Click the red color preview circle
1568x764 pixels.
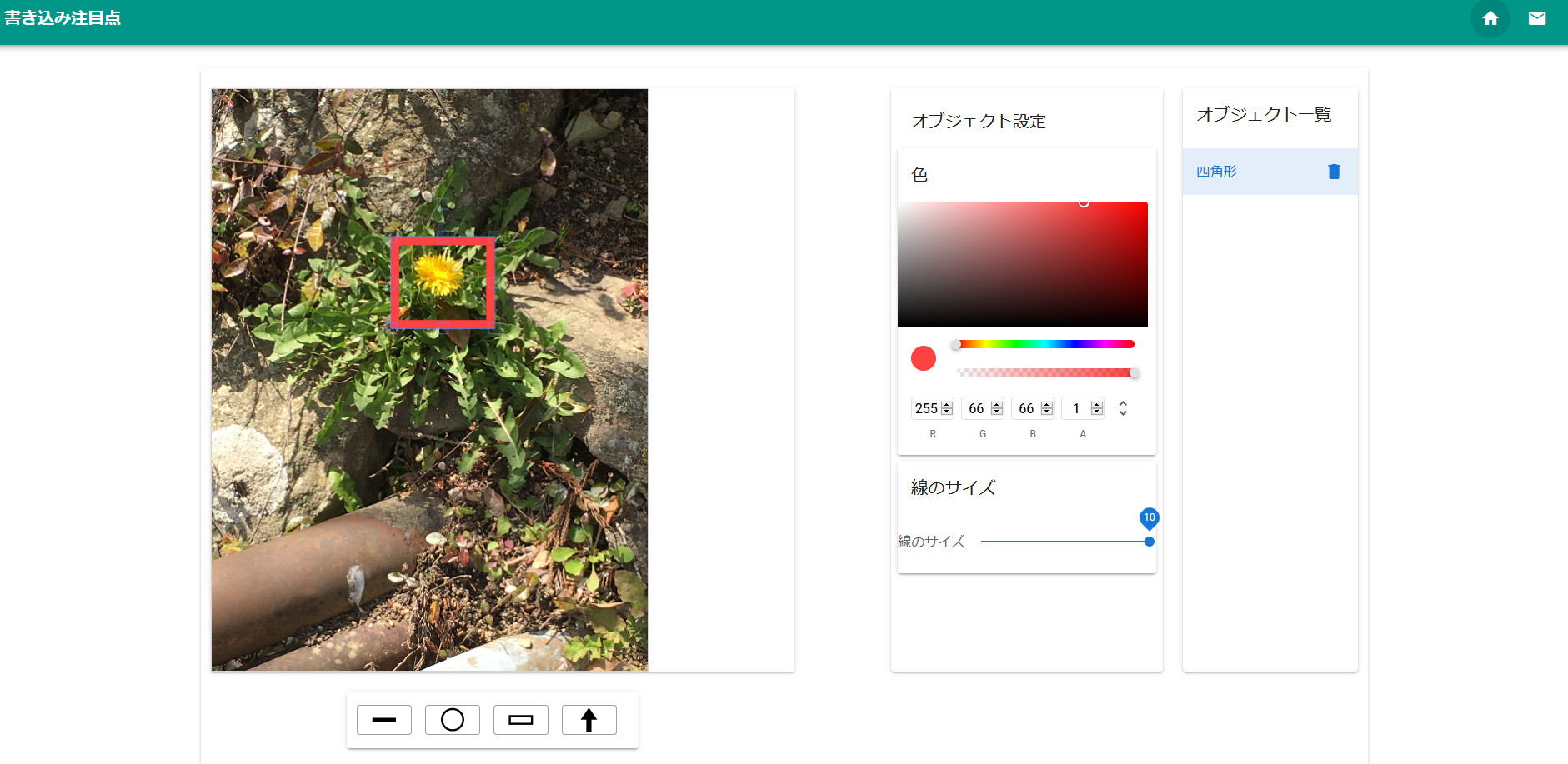[923, 358]
